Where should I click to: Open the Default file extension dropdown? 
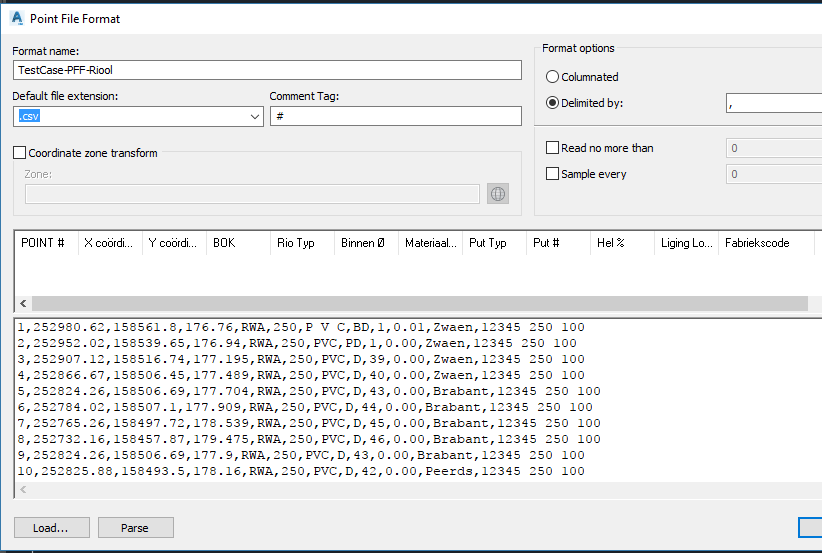coord(255,116)
